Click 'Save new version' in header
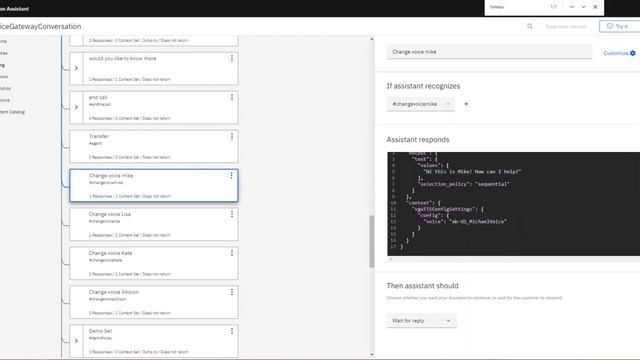This screenshot has height=360, width=640. pyautogui.click(x=566, y=27)
